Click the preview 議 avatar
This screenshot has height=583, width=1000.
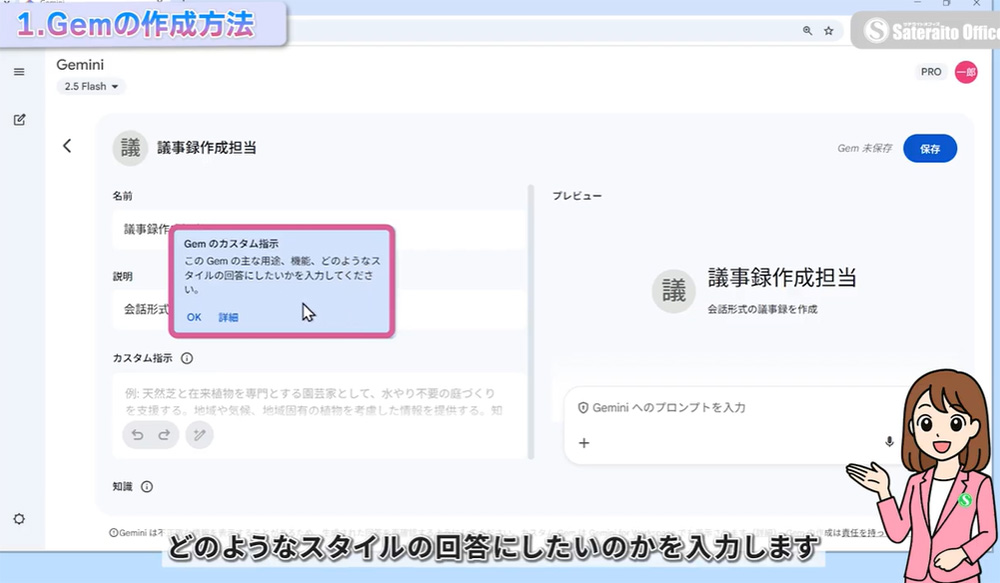673,291
